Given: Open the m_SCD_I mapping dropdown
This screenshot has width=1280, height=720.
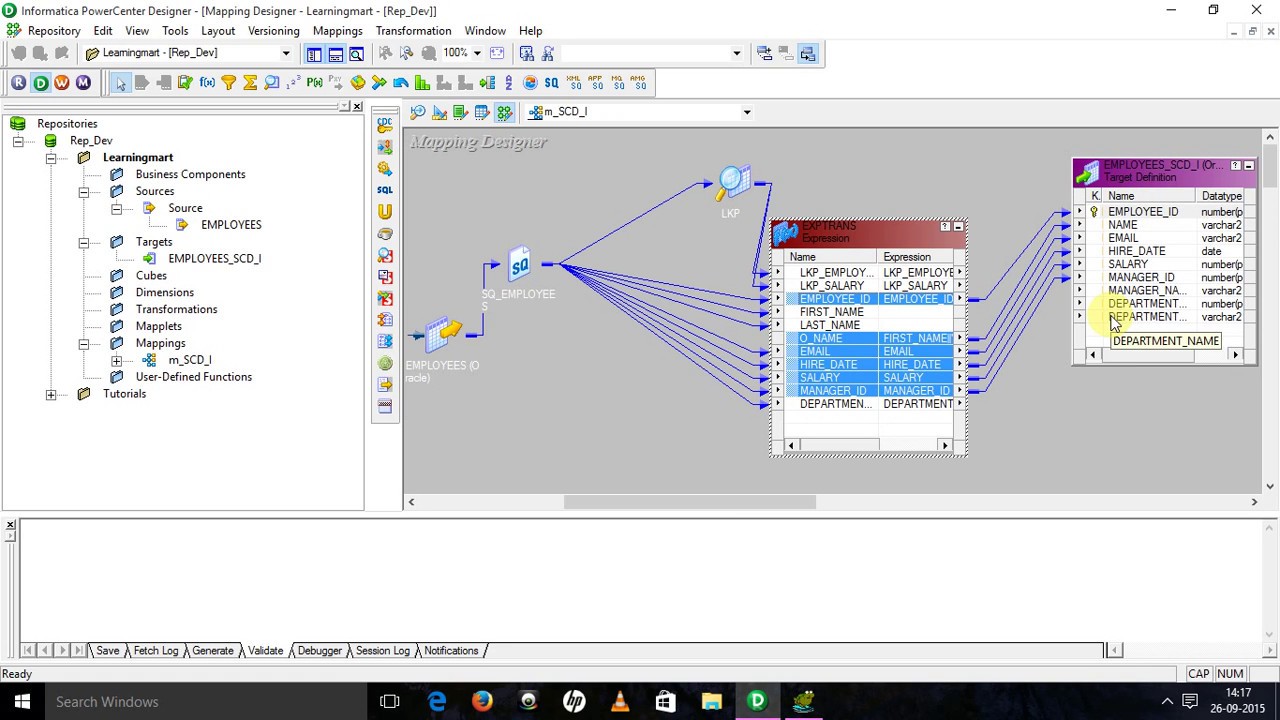Looking at the screenshot, I should [746, 112].
